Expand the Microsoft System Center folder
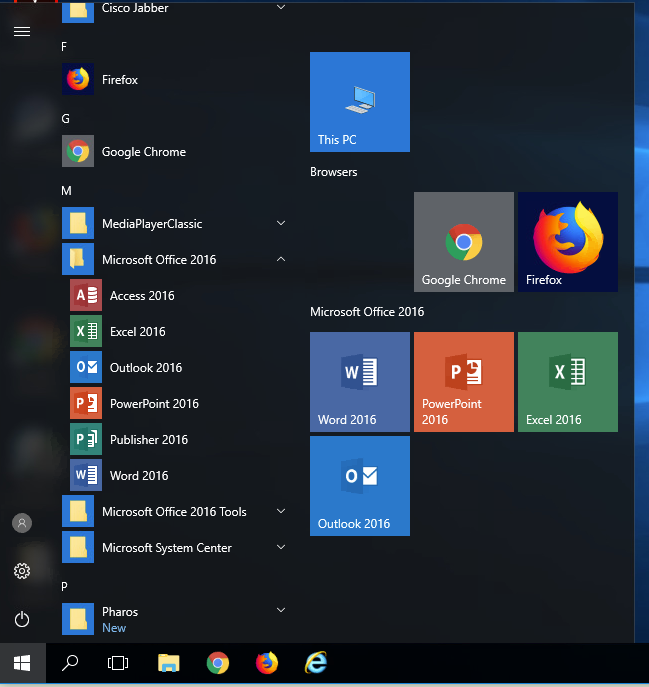This screenshot has width=649, height=687. coord(174,547)
